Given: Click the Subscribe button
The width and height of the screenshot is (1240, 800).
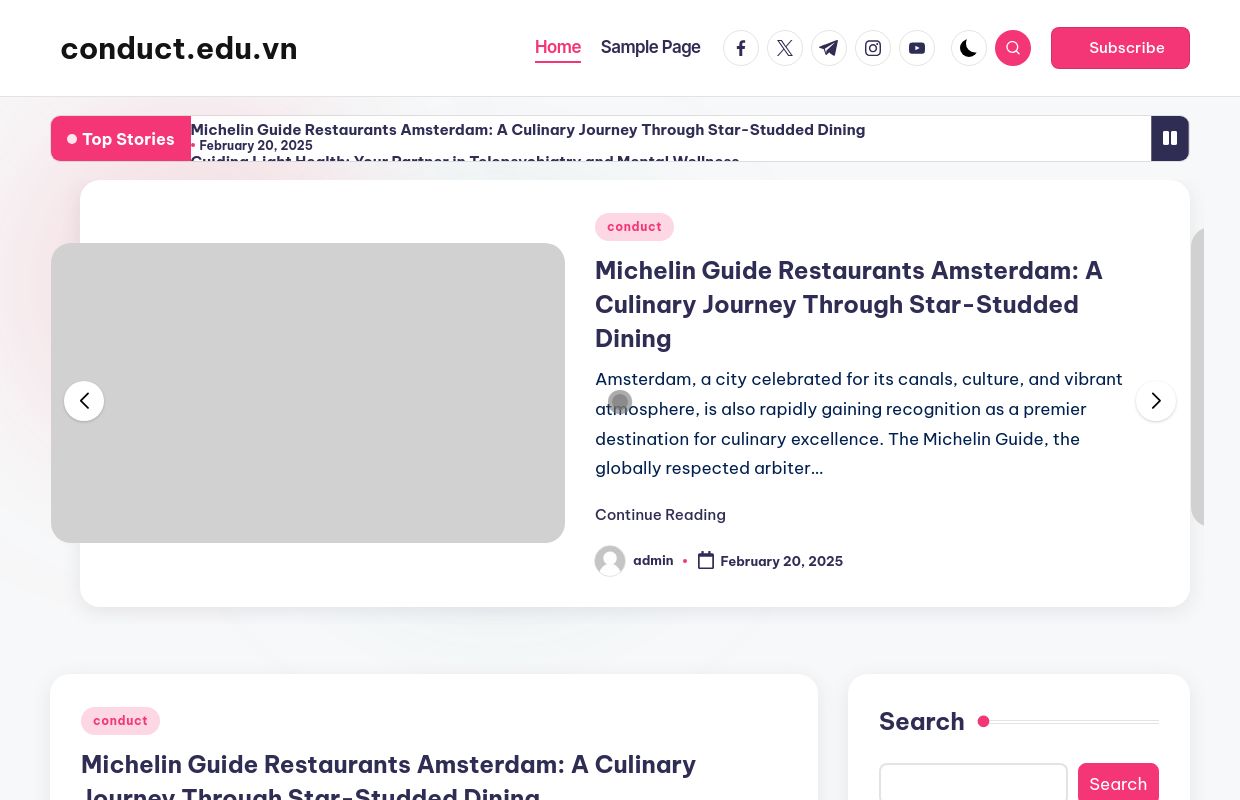Looking at the screenshot, I should 1120,48.
